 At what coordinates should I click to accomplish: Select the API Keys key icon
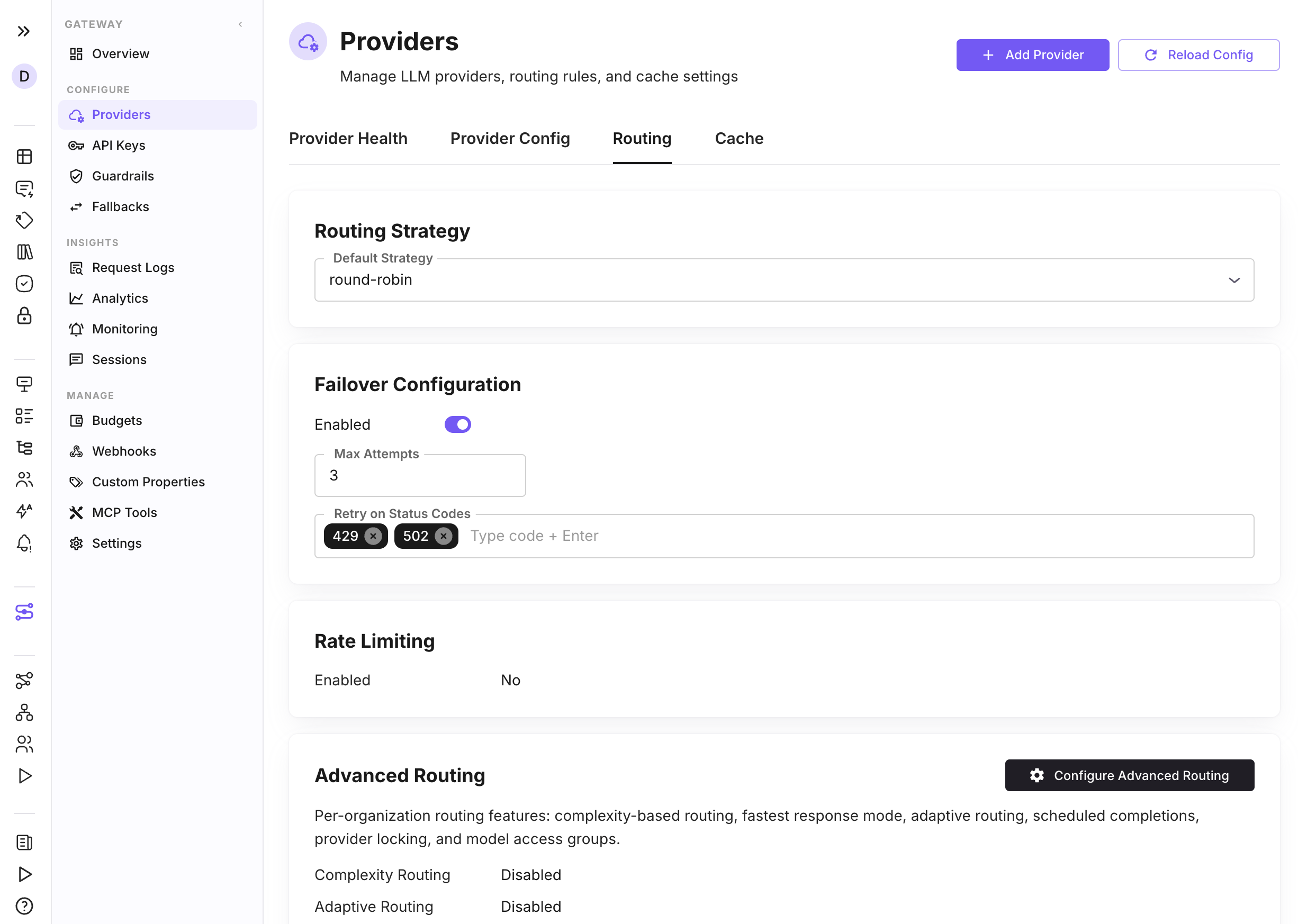[76, 145]
